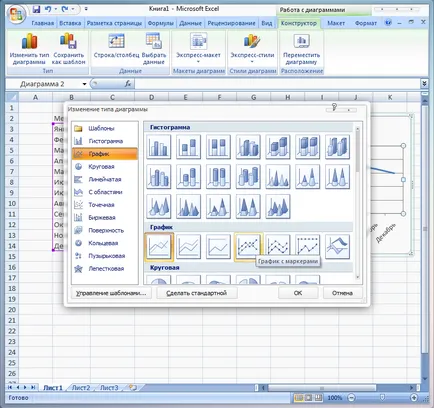The height and width of the screenshot is (408, 434).
Task: Open Экспресс-макет dropdown gallery
Action: click(x=198, y=49)
